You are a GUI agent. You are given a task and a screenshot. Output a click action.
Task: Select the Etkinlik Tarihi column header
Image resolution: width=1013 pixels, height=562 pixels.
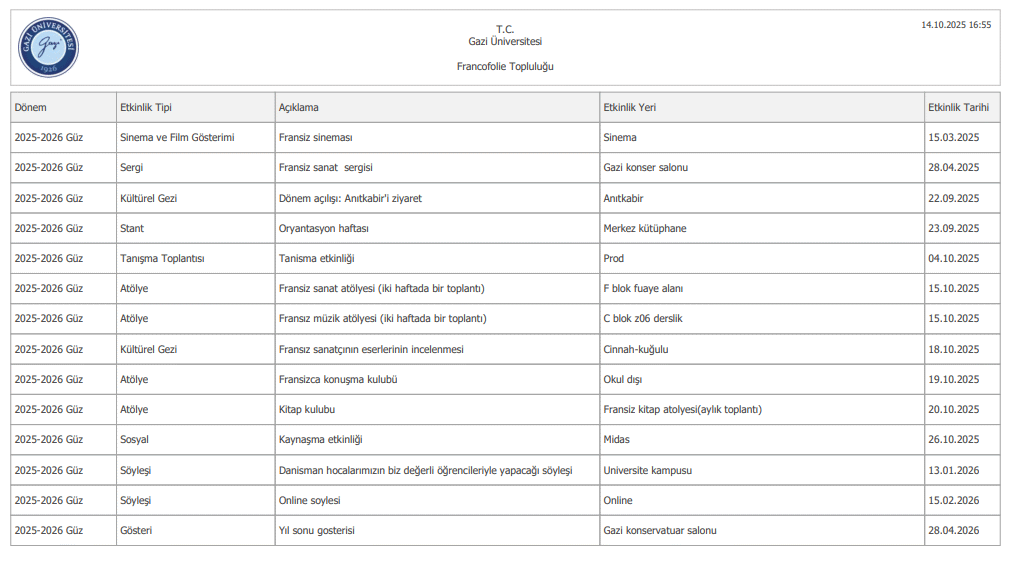(x=958, y=107)
